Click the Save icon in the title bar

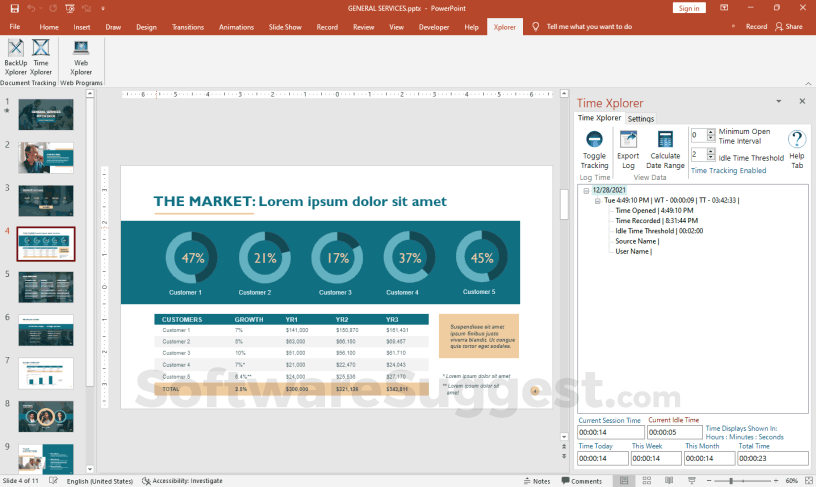coord(12,8)
